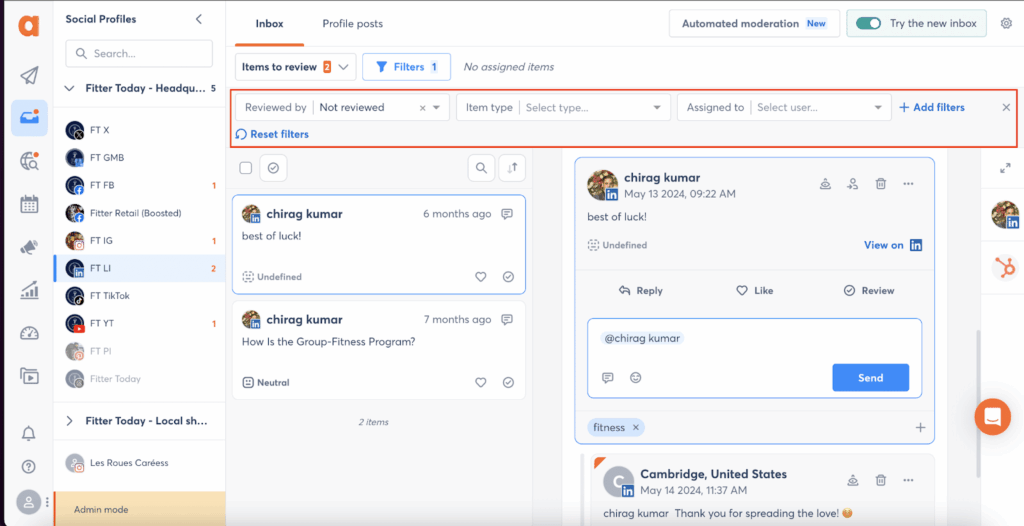Insert a saved reply via the reply box icon
The image size is (1024, 526).
click(608, 378)
